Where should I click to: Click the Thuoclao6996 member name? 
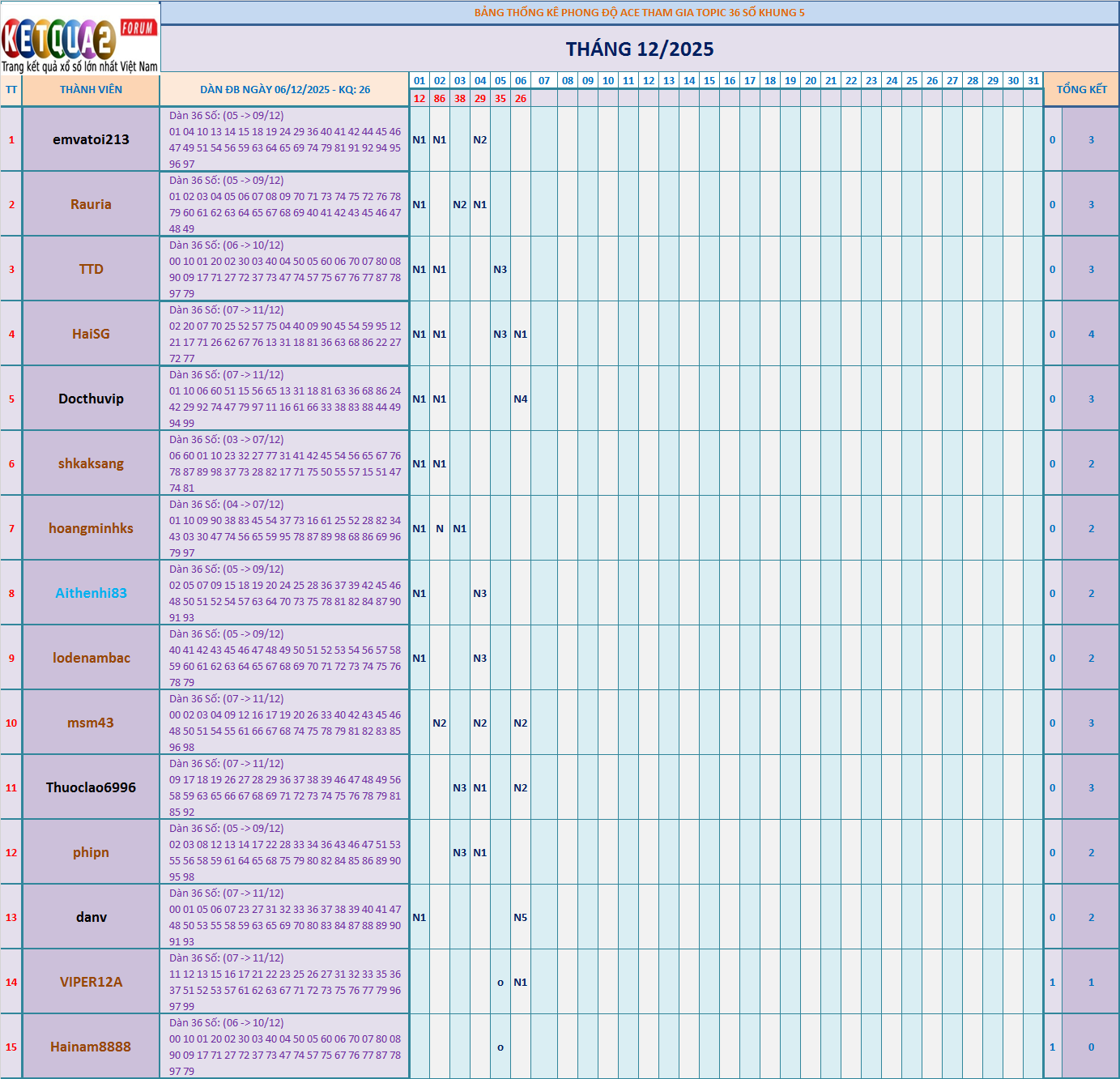coord(91,787)
